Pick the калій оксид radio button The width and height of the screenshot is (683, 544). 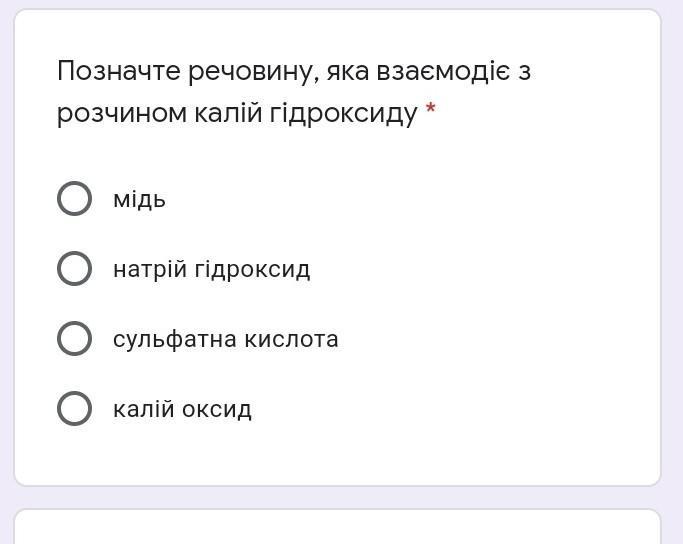click(75, 409)
